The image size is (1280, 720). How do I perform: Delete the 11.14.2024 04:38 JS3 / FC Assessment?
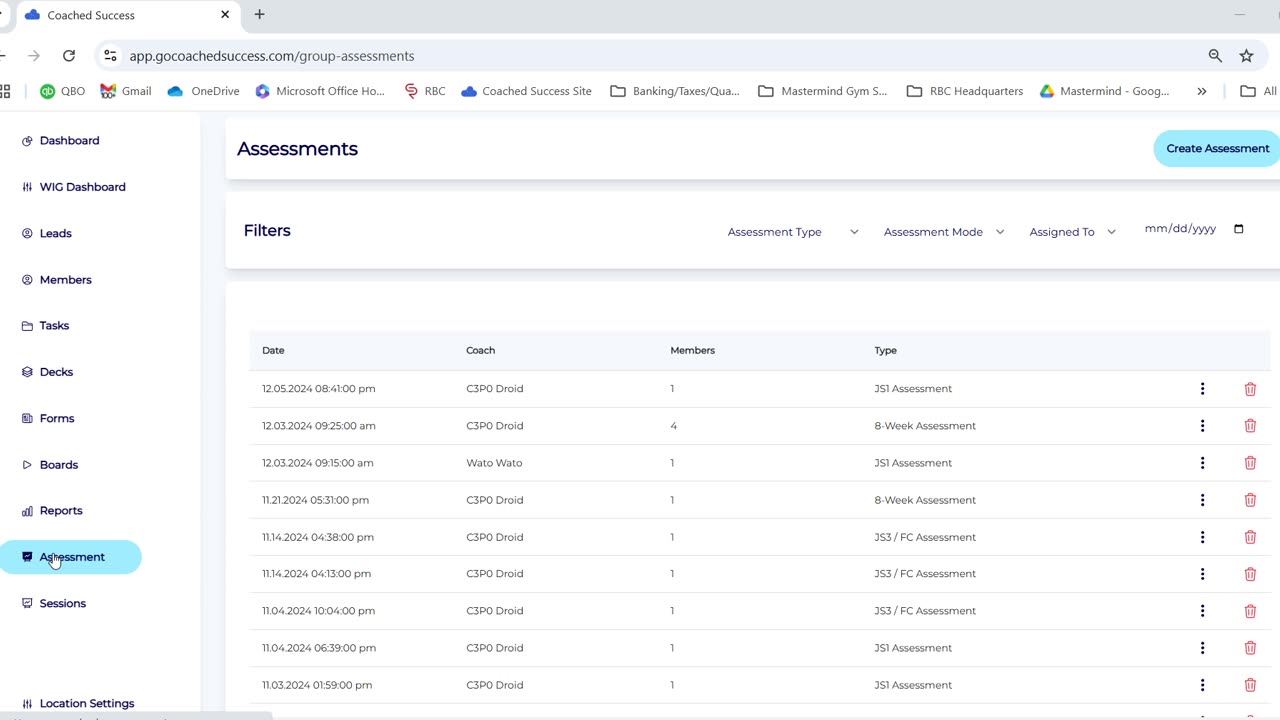1250,537
